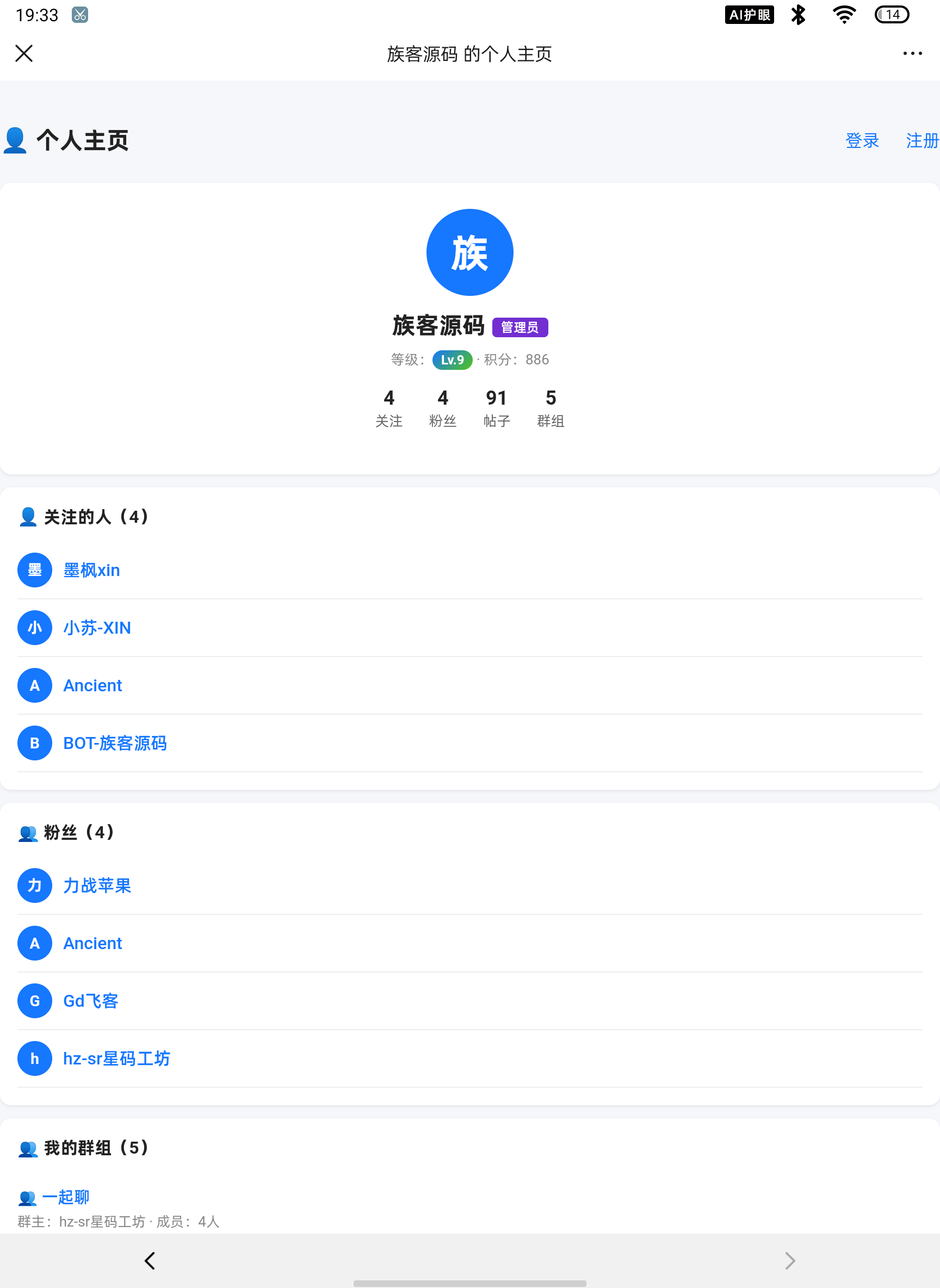Tap the Lv.9 level badge
Screen dimensions: 940x1288
[453, 360]
